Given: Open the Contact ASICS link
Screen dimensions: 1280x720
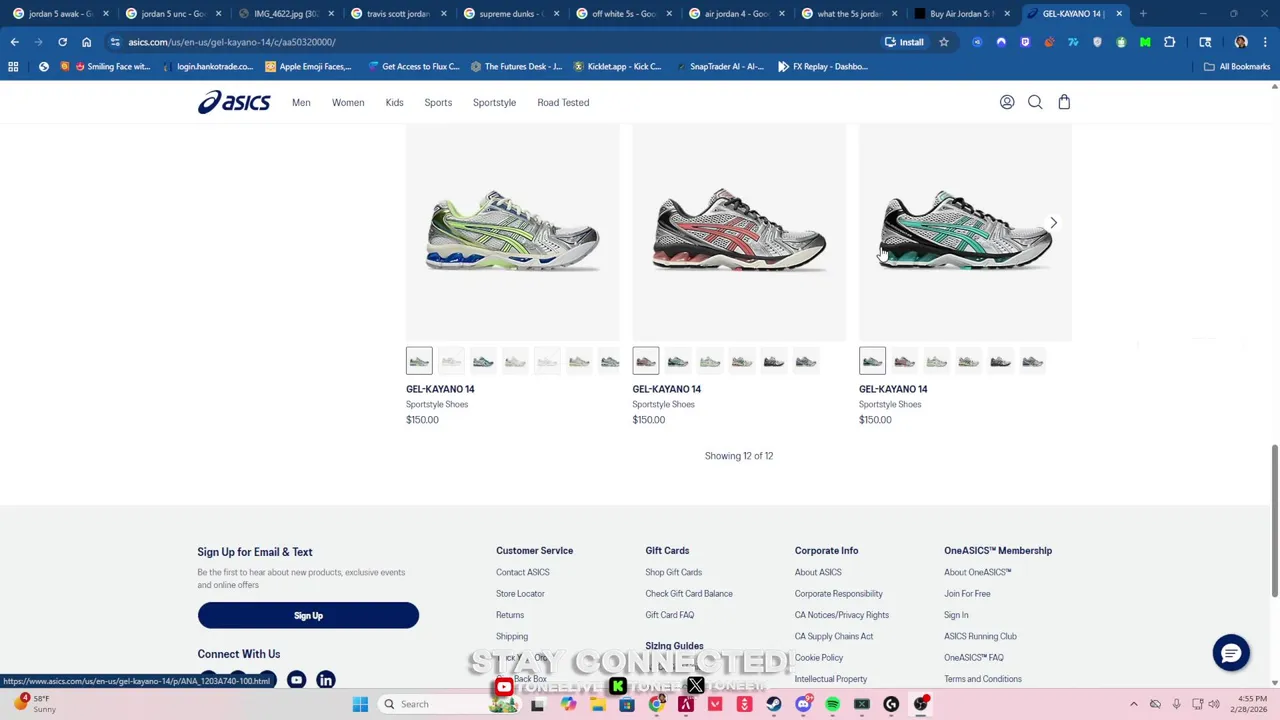Looking at the screenshot, I should point(523,572).
